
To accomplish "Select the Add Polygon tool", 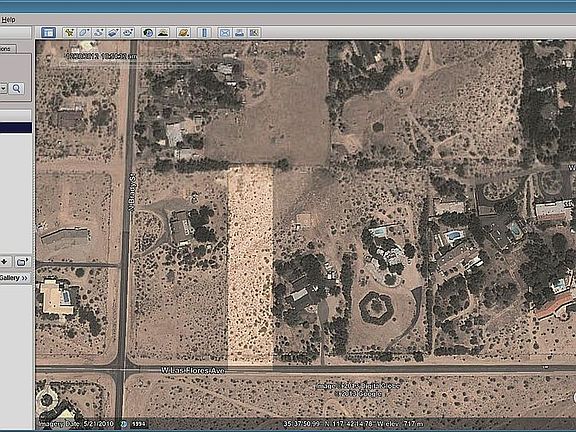I will (x=84, y=33).
